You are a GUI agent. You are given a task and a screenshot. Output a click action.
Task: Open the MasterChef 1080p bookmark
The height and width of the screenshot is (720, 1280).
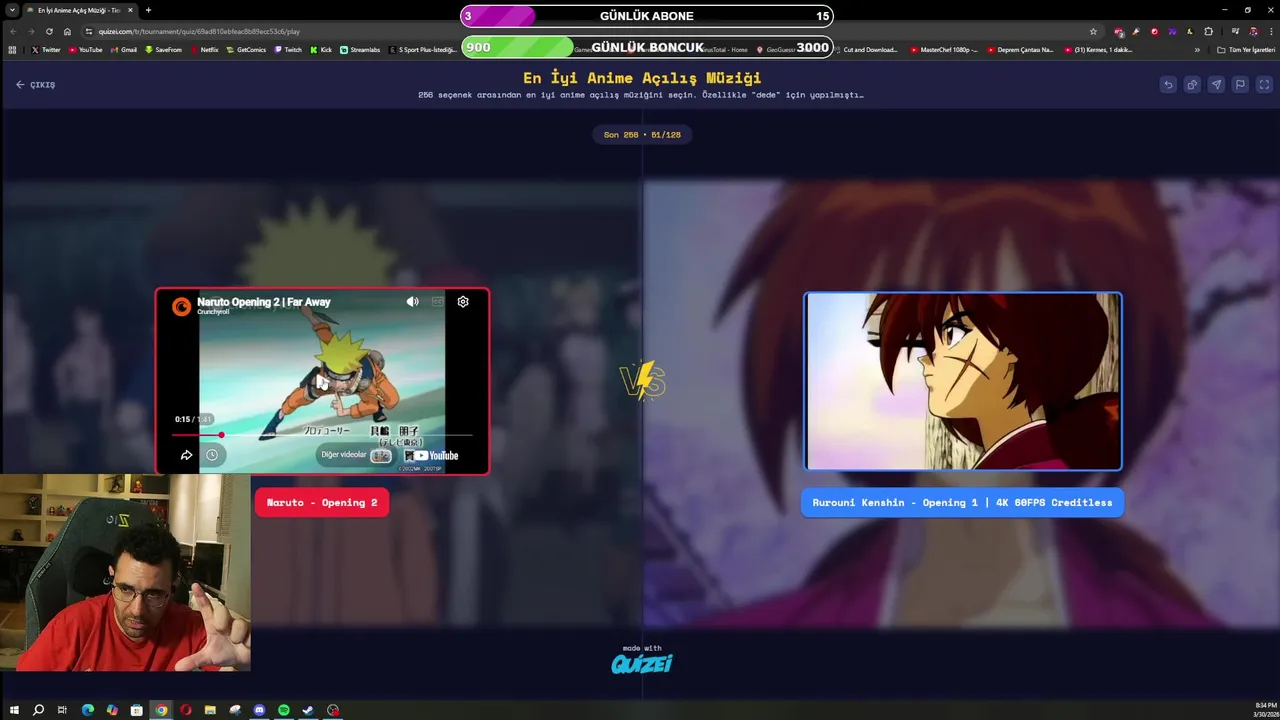[x=944, y=50]
